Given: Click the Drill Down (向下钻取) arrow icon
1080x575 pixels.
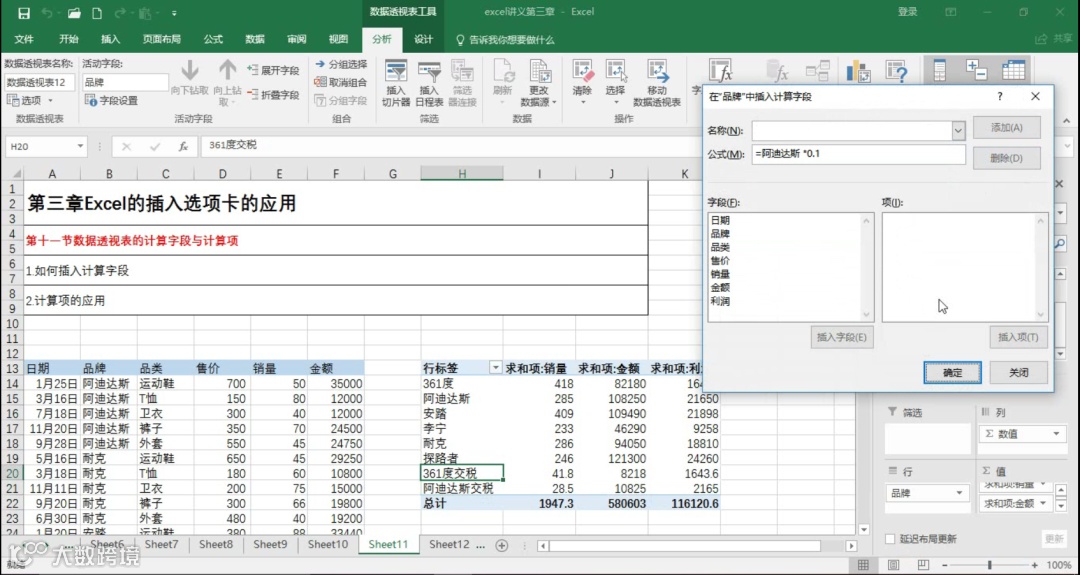Looking at the screenshot, I should pyautogui.click(x=189, y=71).
